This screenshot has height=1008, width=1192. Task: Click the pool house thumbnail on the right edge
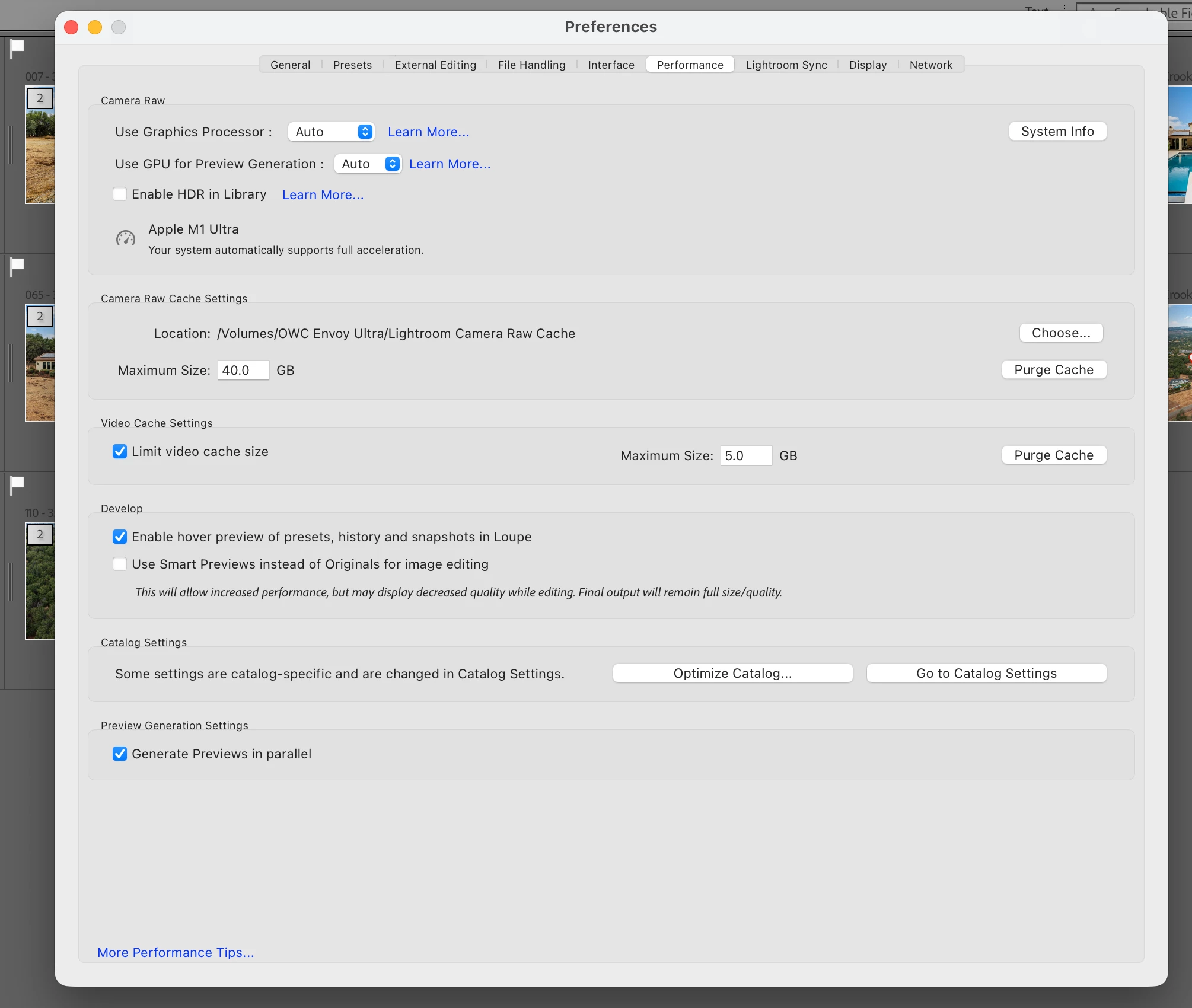(1180, 145)
